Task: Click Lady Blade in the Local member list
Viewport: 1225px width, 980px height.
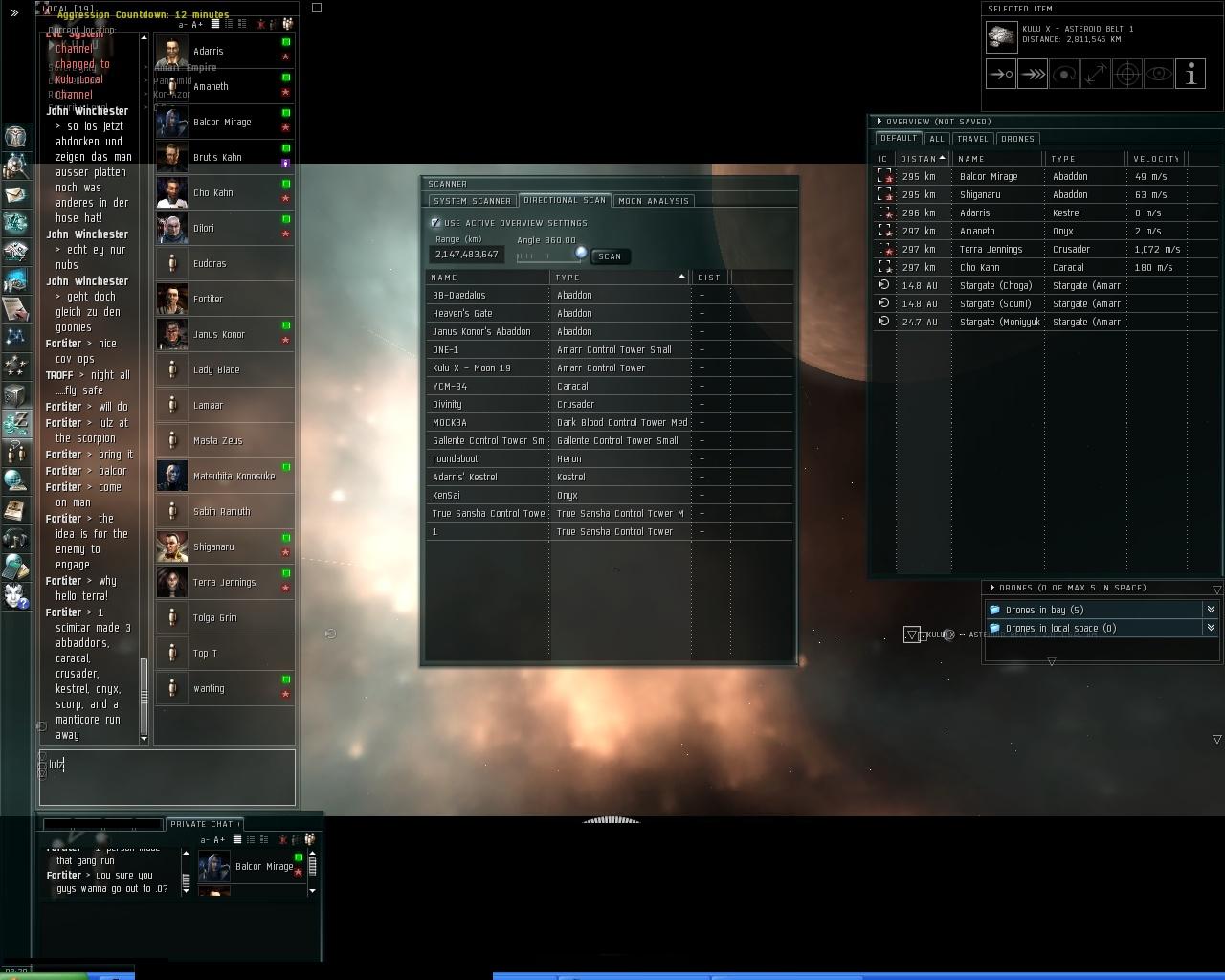Action: pos(224,369)
